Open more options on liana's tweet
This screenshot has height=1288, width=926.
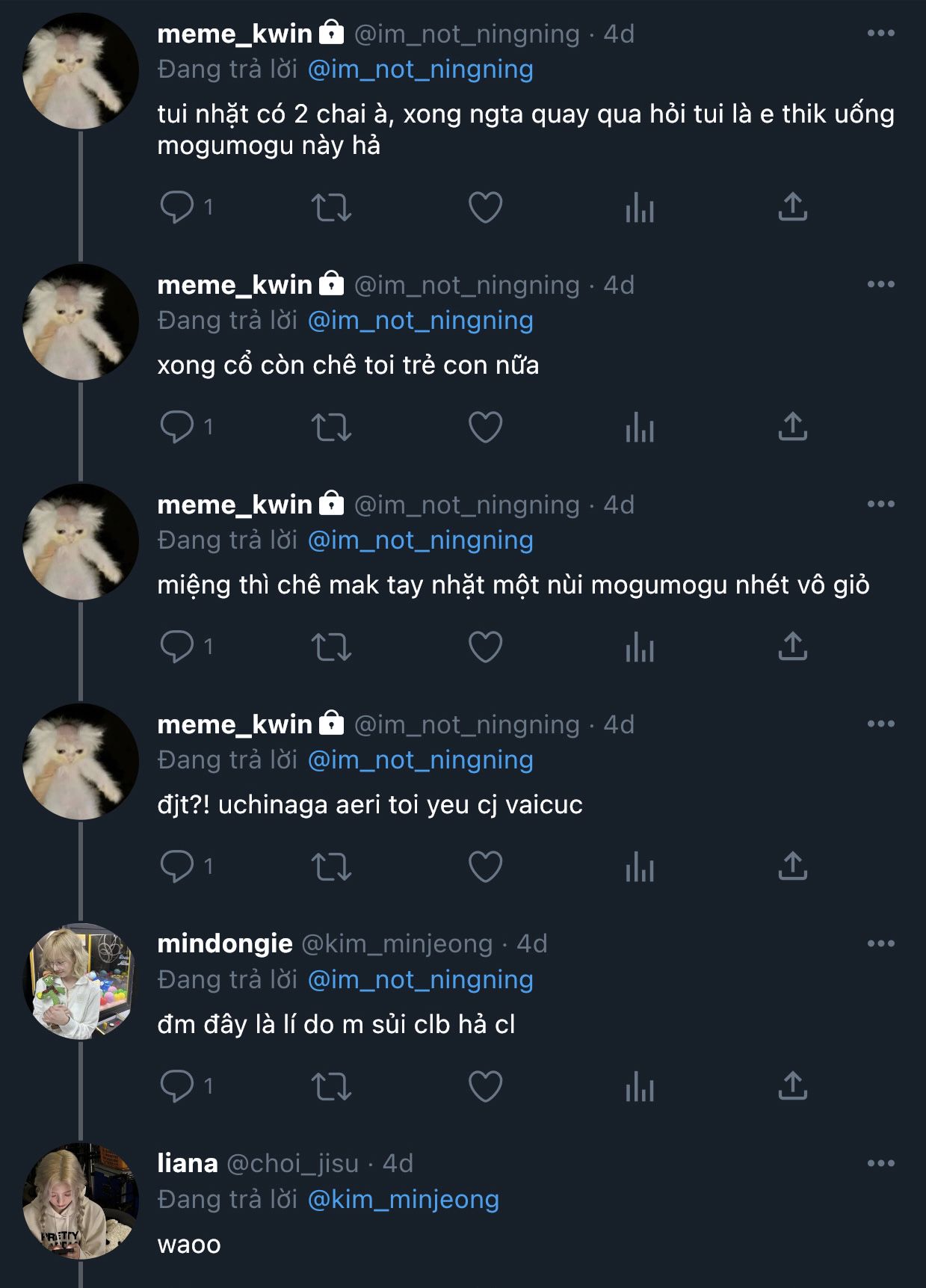[881, 1163]
